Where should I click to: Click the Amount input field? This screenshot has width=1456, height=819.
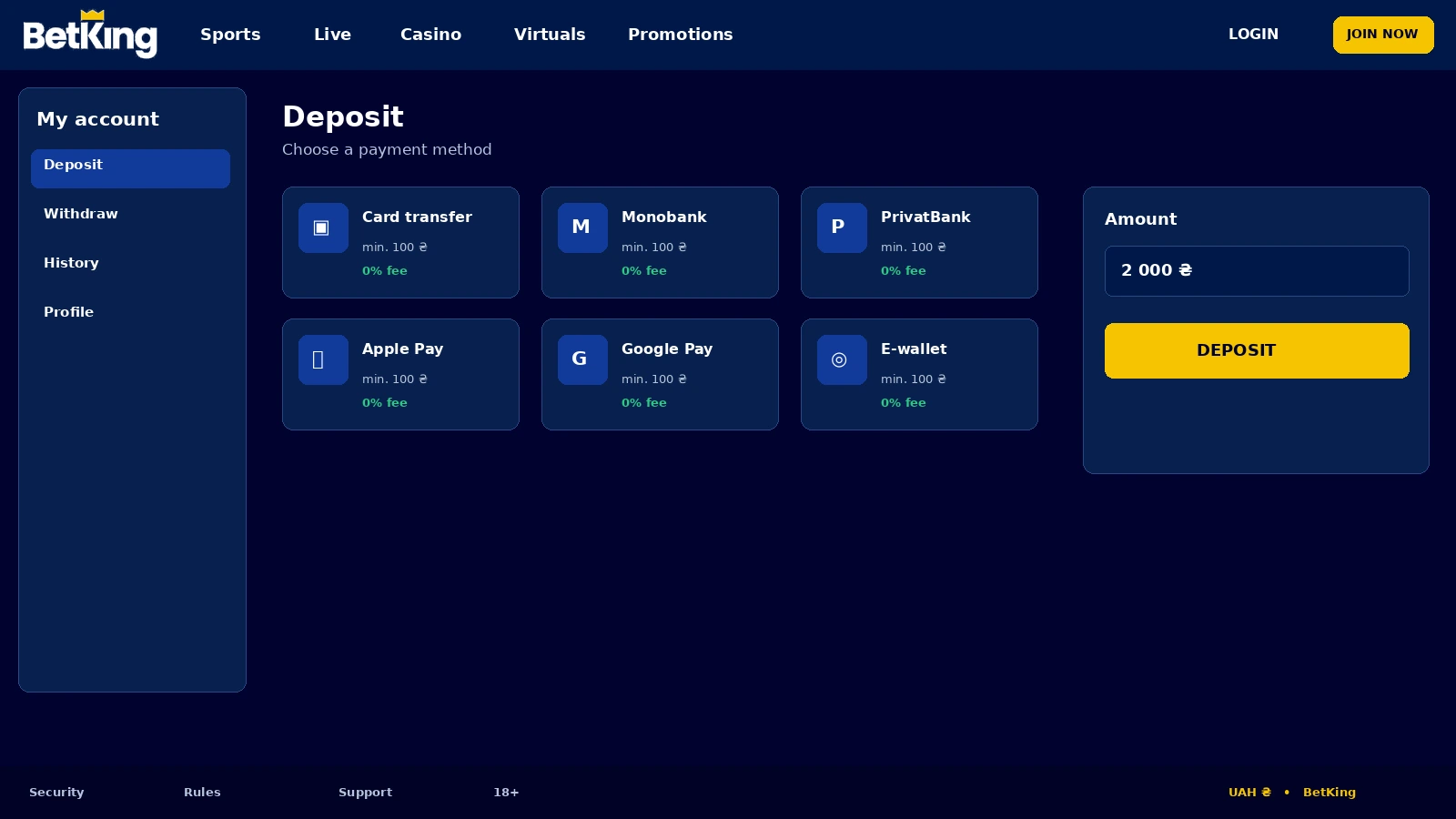1257,271
